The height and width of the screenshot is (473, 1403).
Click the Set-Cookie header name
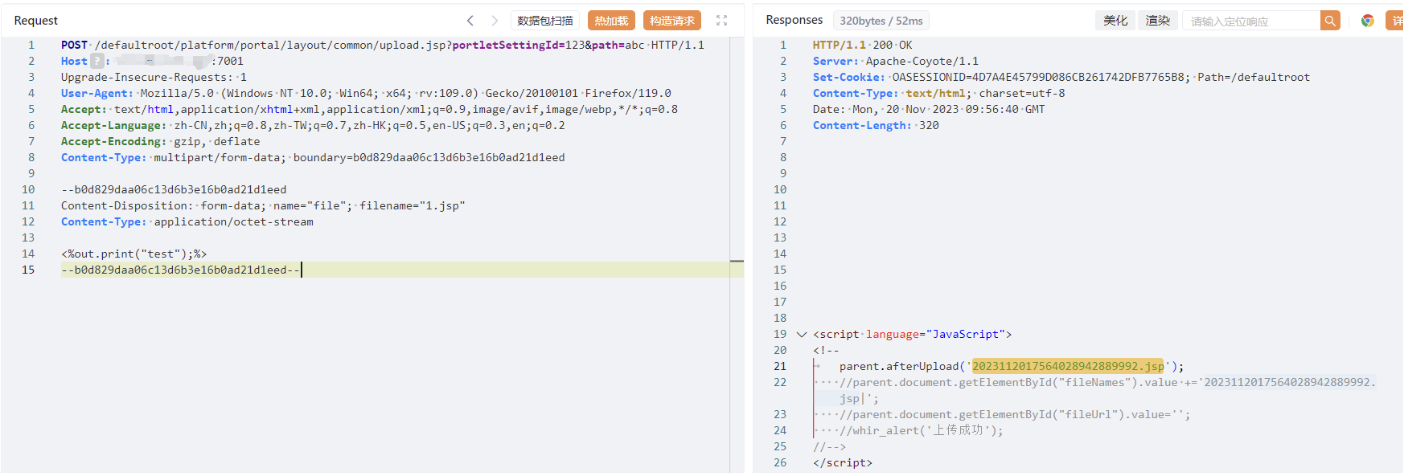[x=848, y=77]
